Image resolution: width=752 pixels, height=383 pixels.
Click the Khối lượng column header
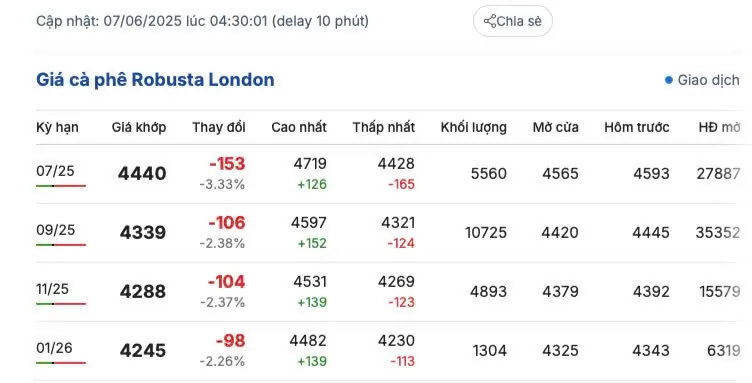(473, 128)
